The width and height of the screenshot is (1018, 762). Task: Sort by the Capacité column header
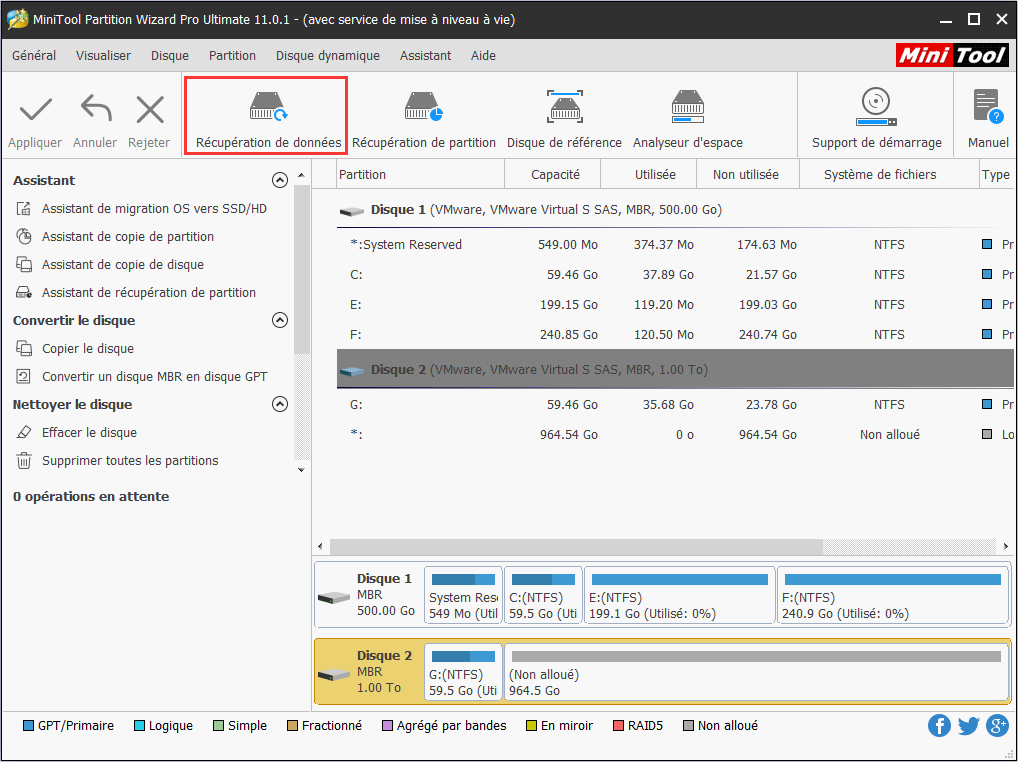[553, 175]
